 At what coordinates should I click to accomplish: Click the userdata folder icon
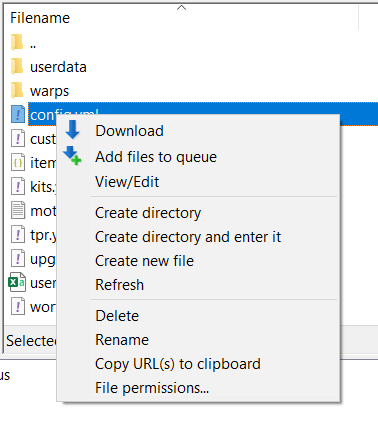[x=17, y=67]
